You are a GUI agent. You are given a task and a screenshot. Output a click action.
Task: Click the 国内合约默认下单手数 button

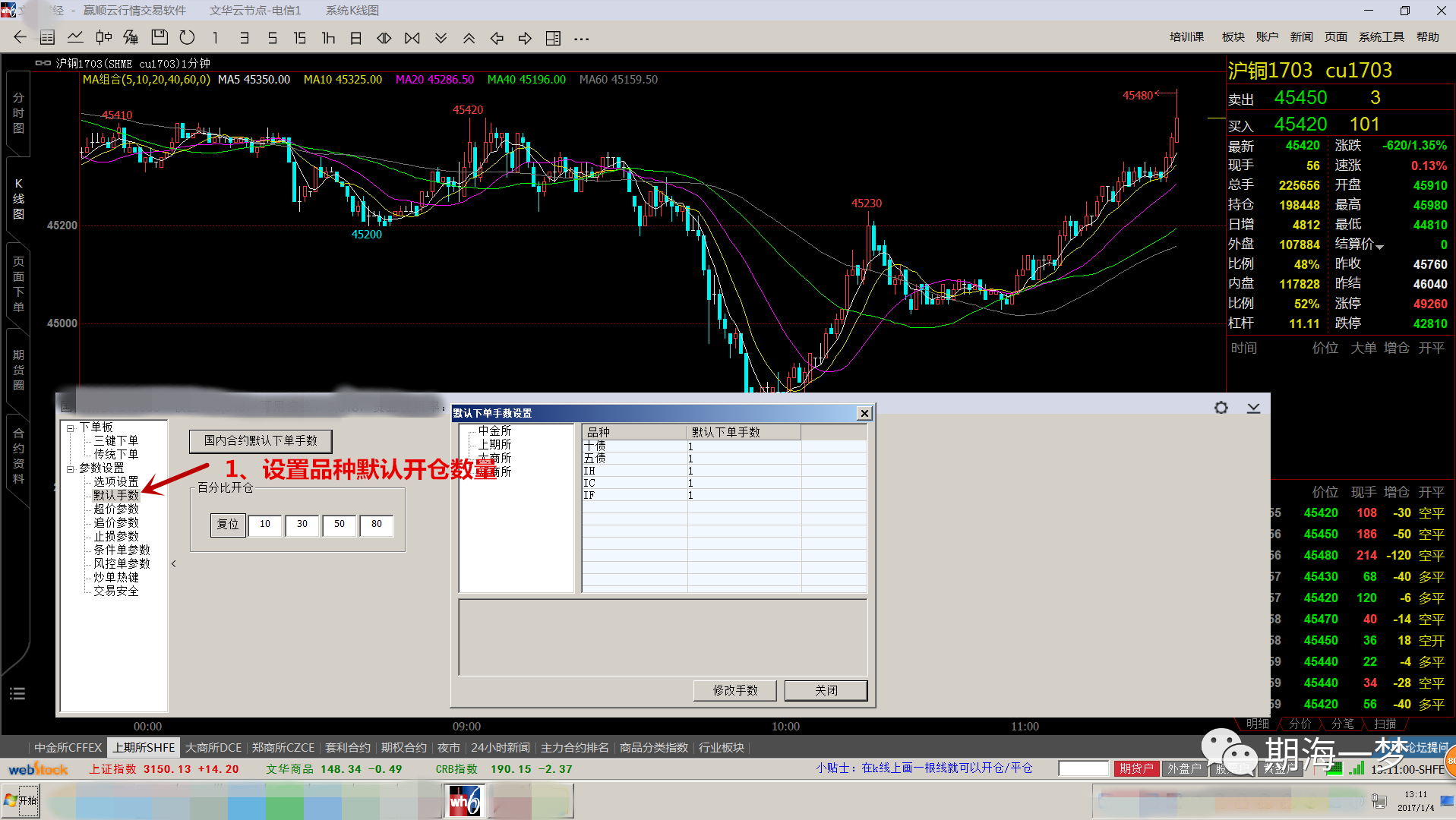261,441
